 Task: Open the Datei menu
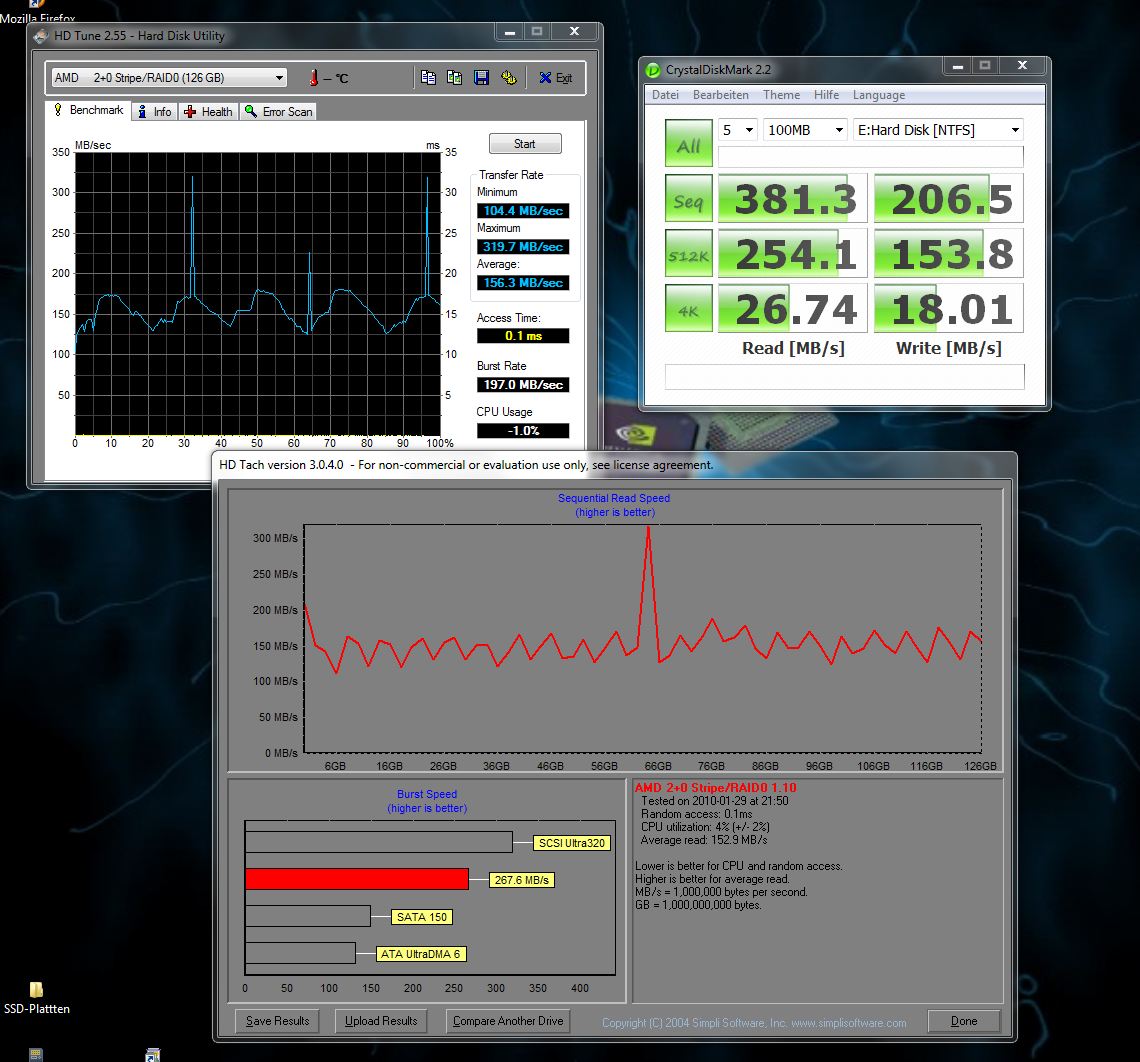click(x=665, y=95)
